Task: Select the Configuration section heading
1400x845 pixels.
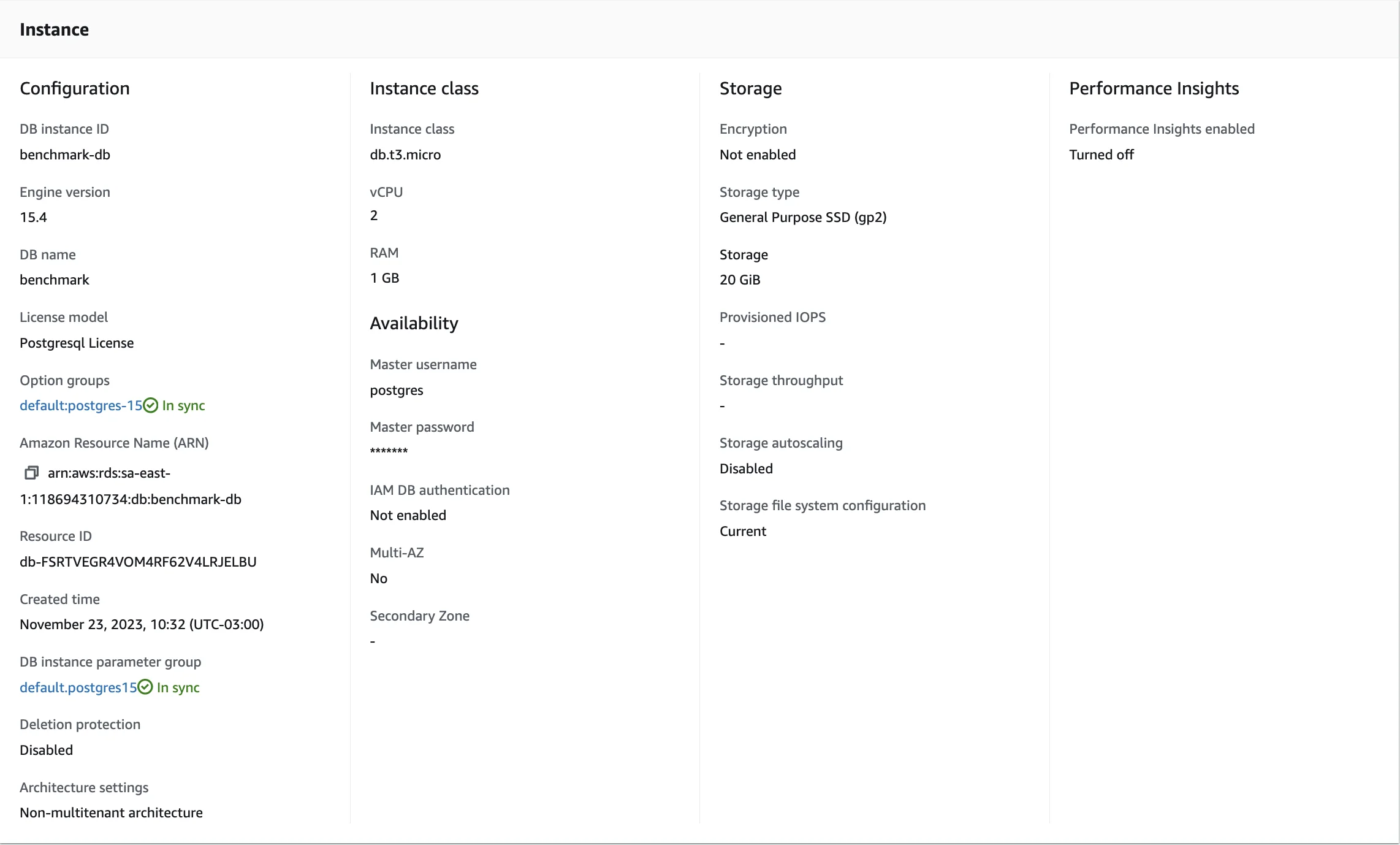Action: [x=74, y=88]
